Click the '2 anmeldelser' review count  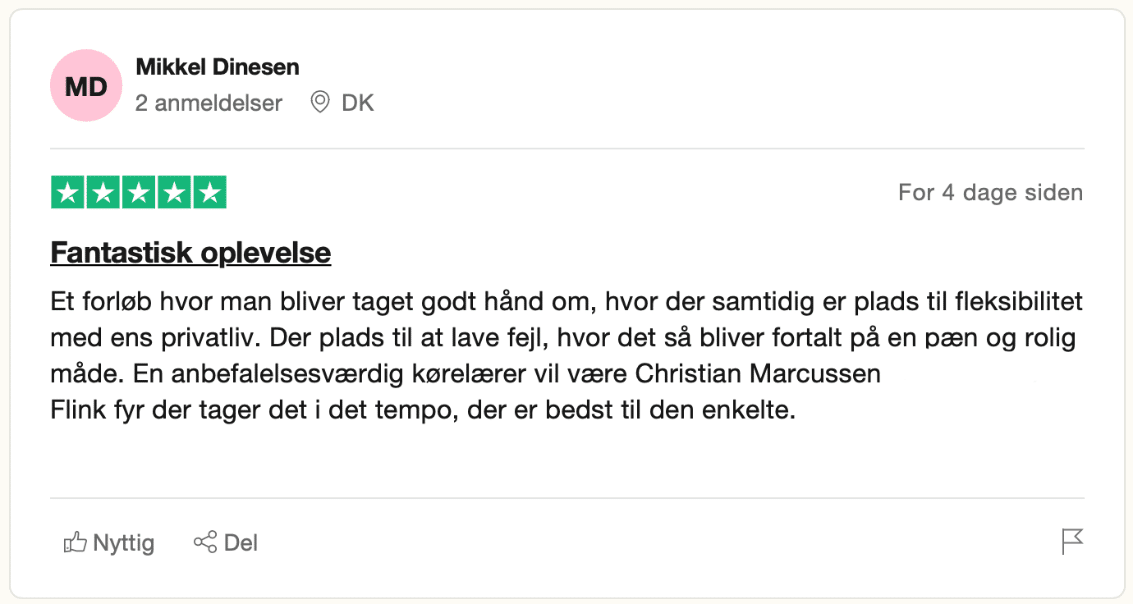click(x=209, y=103)
